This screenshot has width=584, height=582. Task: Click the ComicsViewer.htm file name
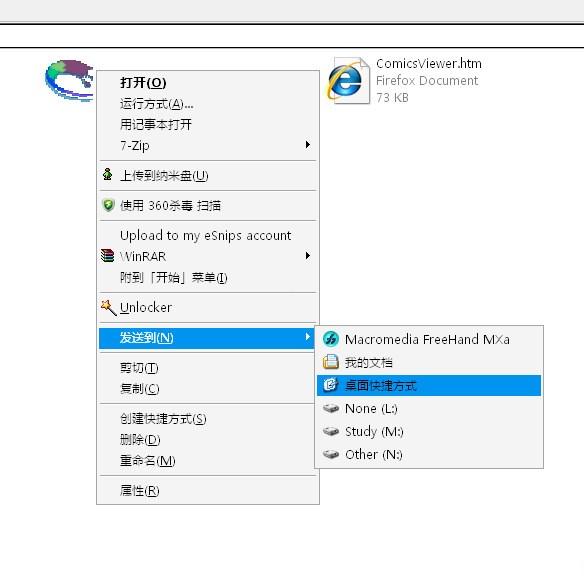pos(429,64)
